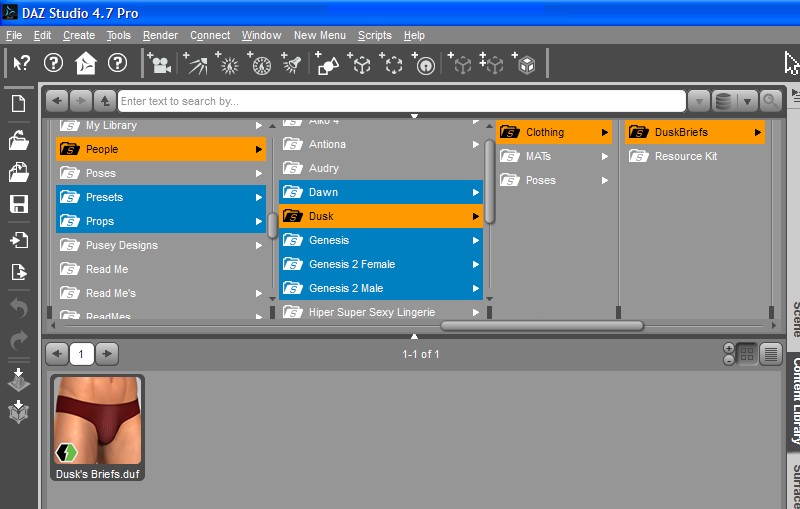Click Undo arrow in left sidebar
The width and height of the screenshot is (800, 509).
19,308
